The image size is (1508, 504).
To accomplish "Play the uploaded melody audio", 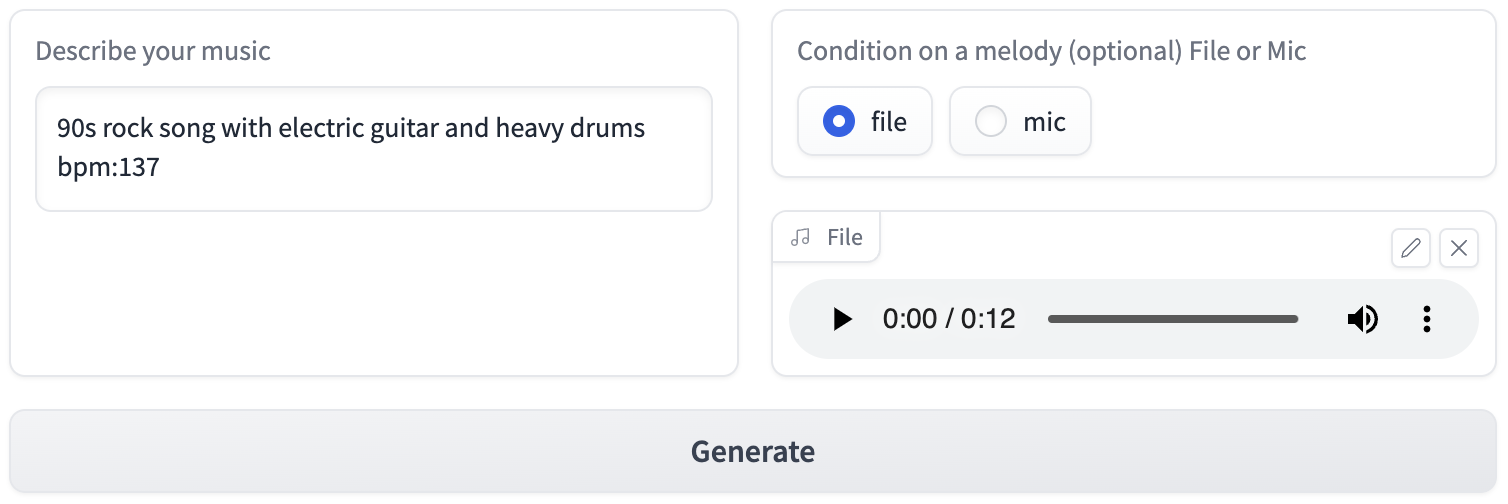I will click(x=843, y=319).
